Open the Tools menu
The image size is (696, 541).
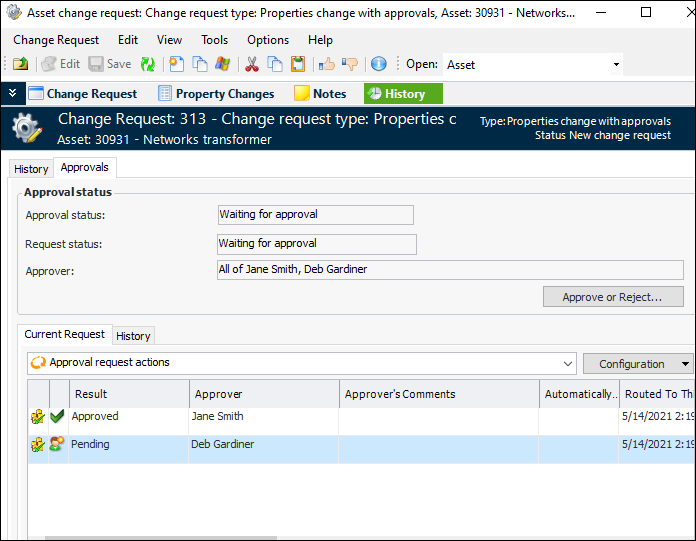point(214,40)
